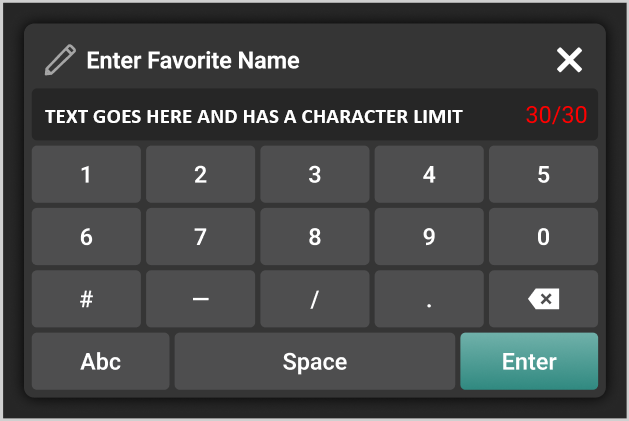Tap the number 1 key

tap(86, 175)
